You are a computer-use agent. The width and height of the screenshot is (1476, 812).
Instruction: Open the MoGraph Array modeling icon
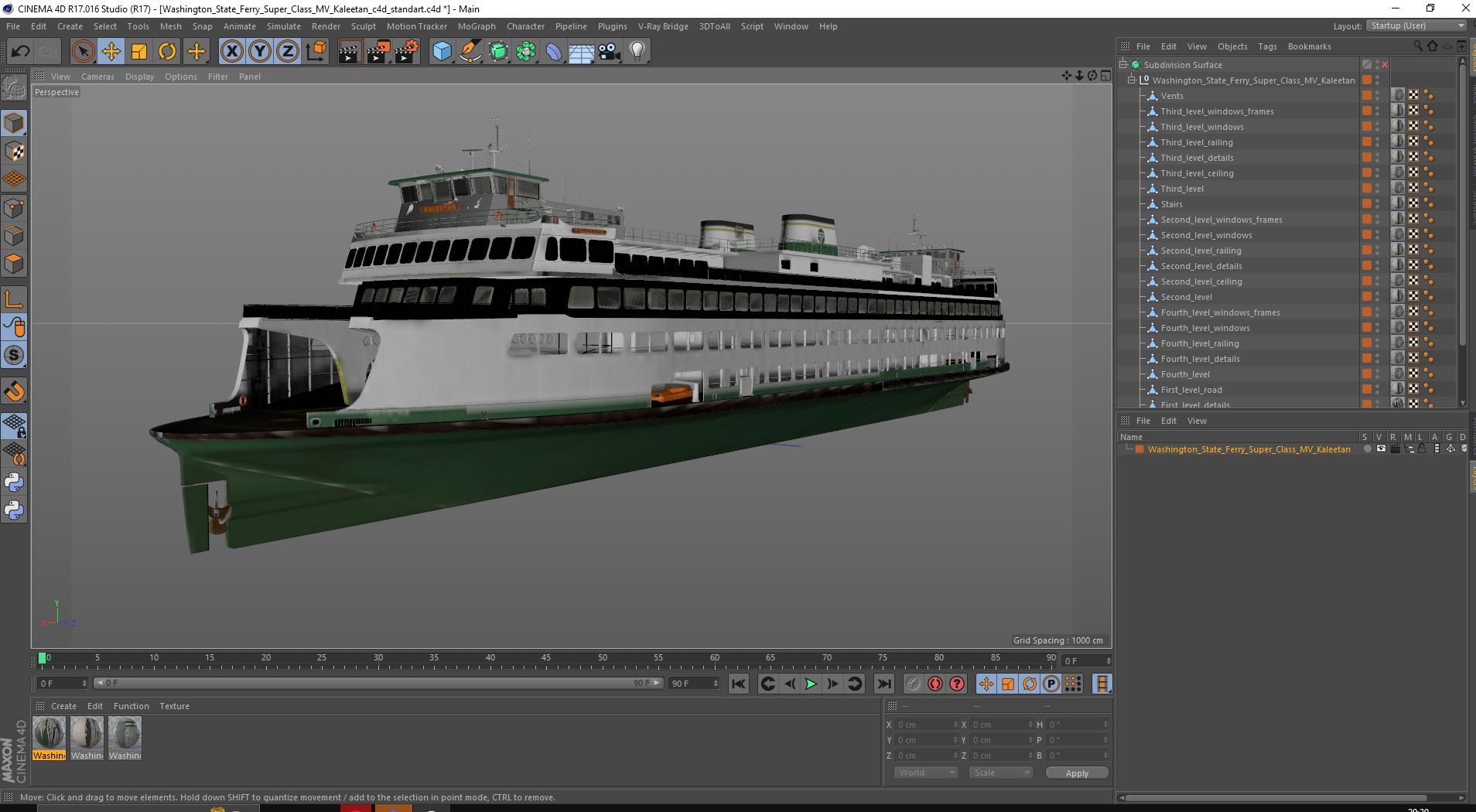526,52
